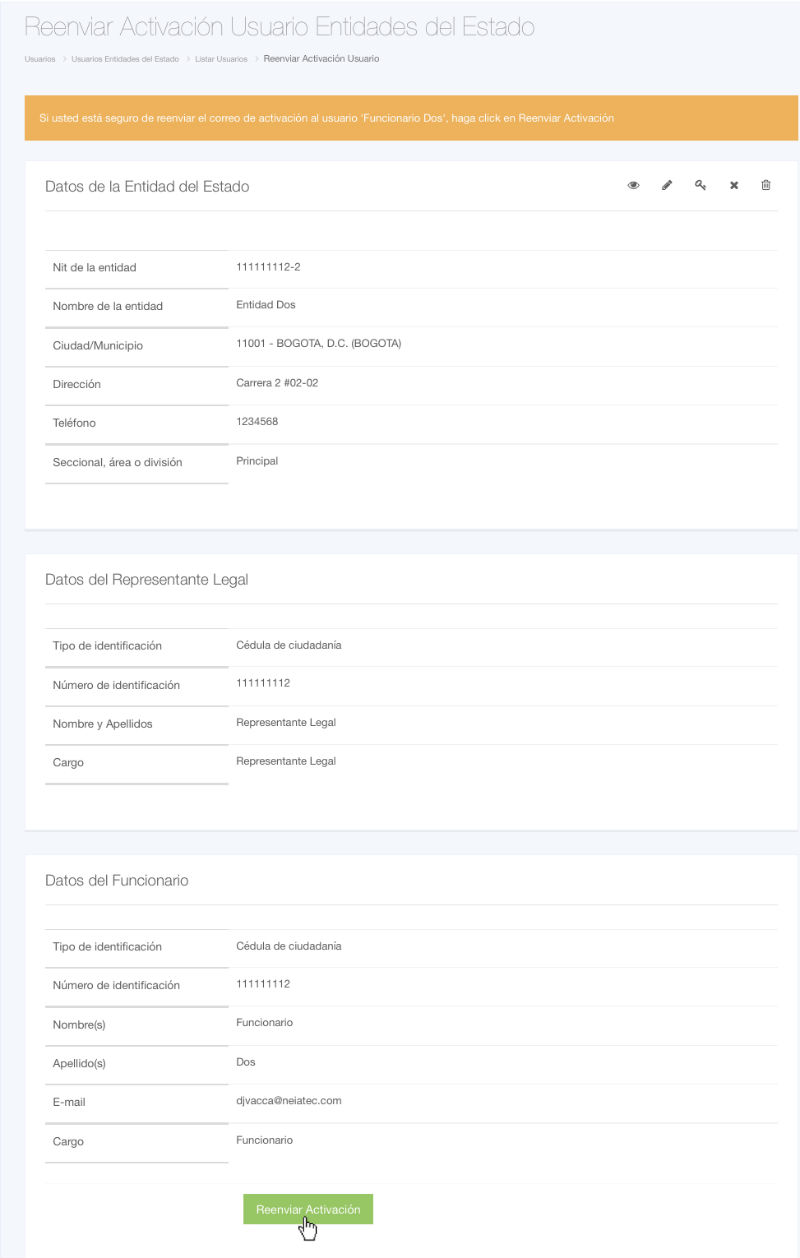
Task: Click the pencil edit icon
Action: click(x=667, y=185)
